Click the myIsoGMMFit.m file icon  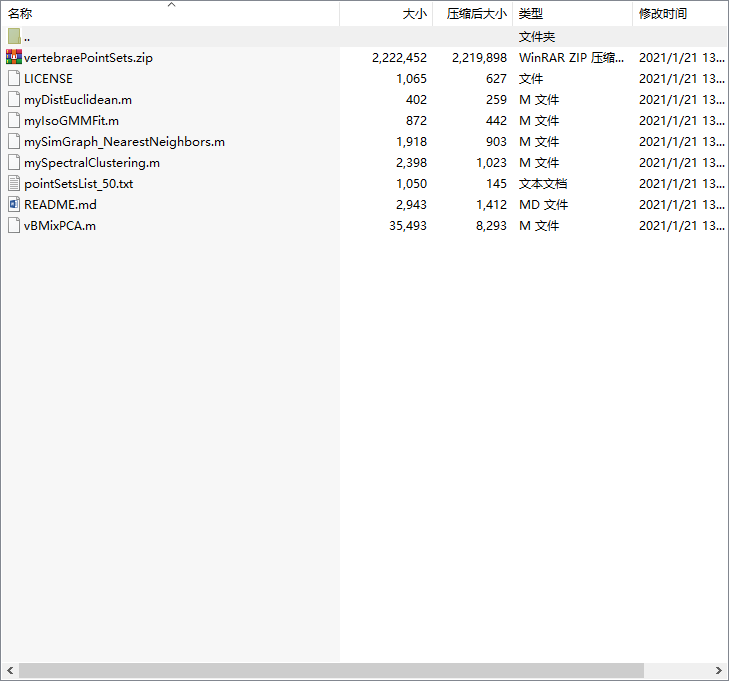[14, 120]
